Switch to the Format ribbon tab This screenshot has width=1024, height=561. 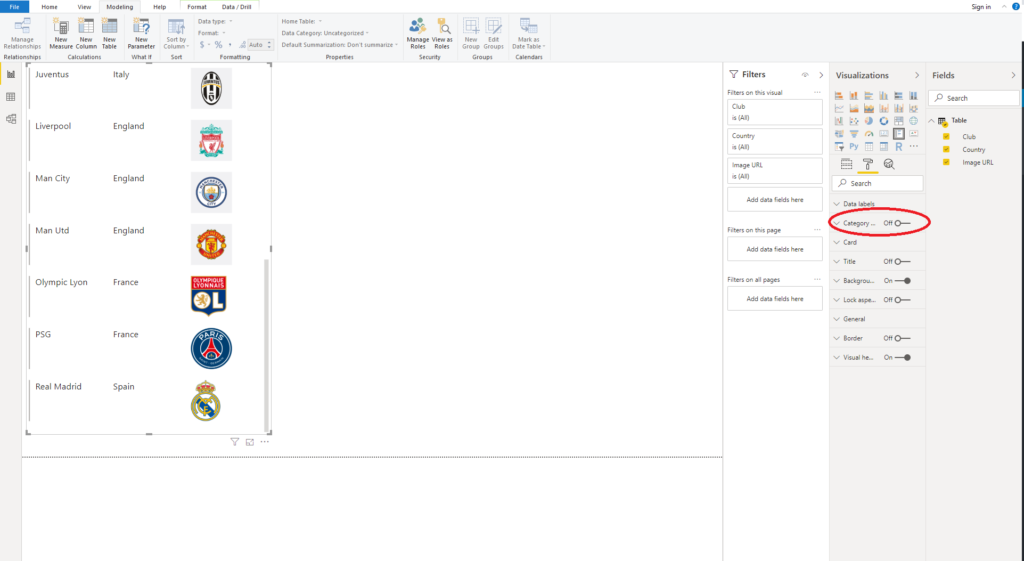point(197,7)
